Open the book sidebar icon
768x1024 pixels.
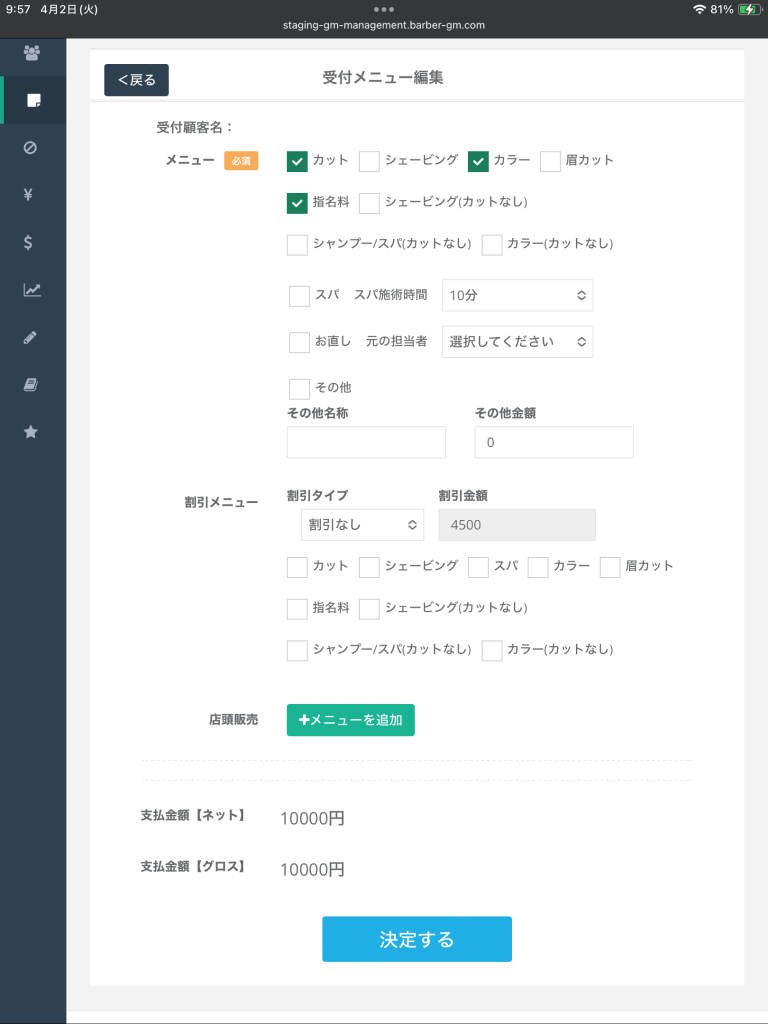pos(31,384)
